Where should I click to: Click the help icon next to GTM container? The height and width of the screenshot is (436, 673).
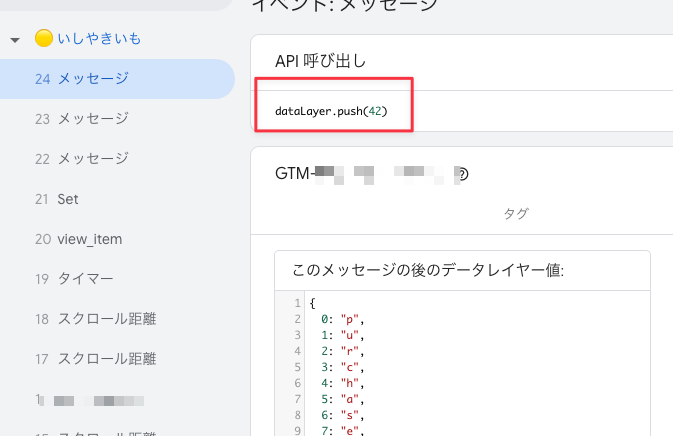pos(462,174)
